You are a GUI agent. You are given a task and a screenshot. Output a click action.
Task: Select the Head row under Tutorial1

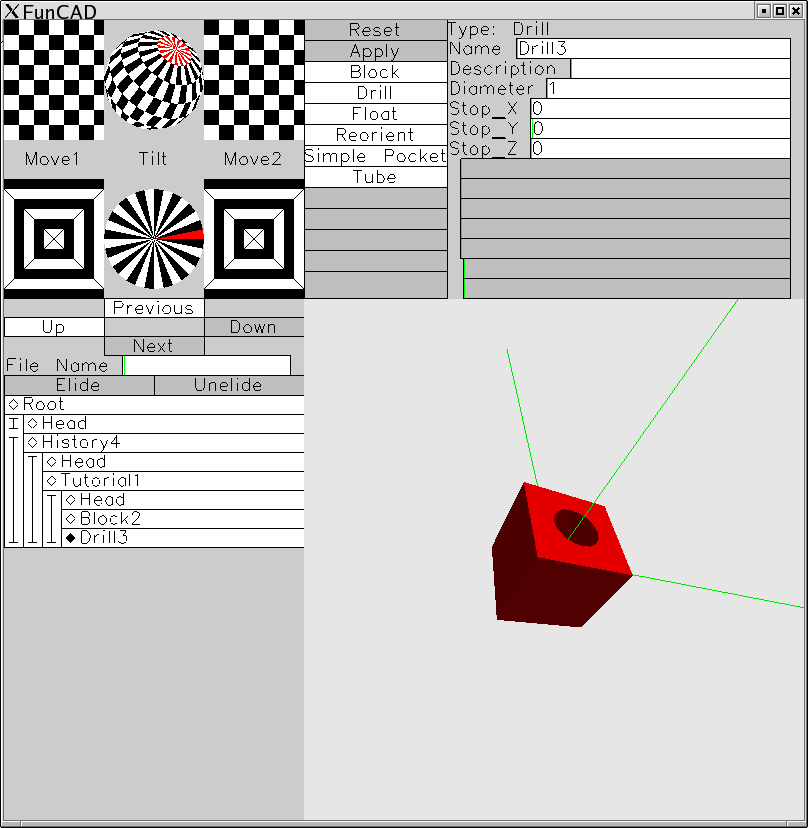point(183,500)
